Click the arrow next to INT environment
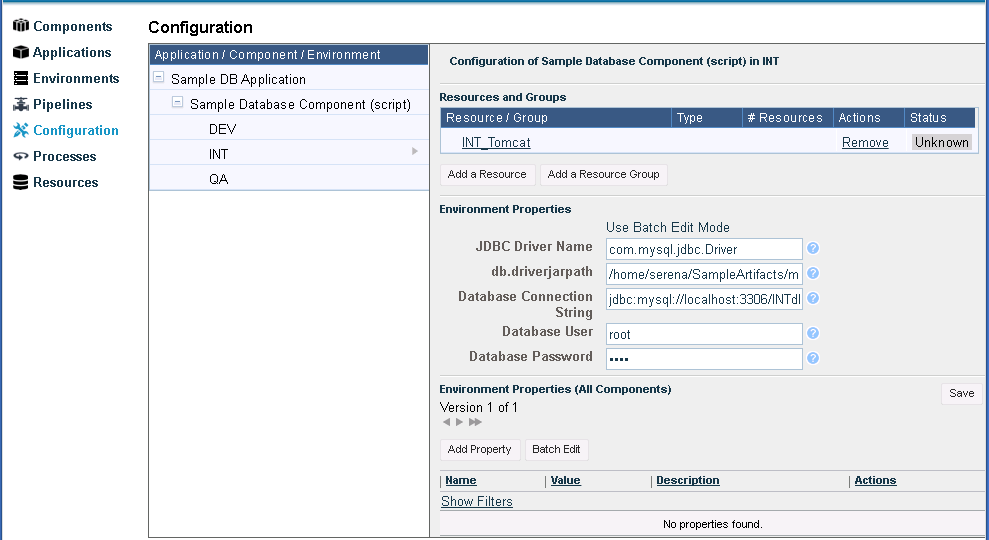Image resolution: width=989 pixels, height=540 pixels. (415, 152)
